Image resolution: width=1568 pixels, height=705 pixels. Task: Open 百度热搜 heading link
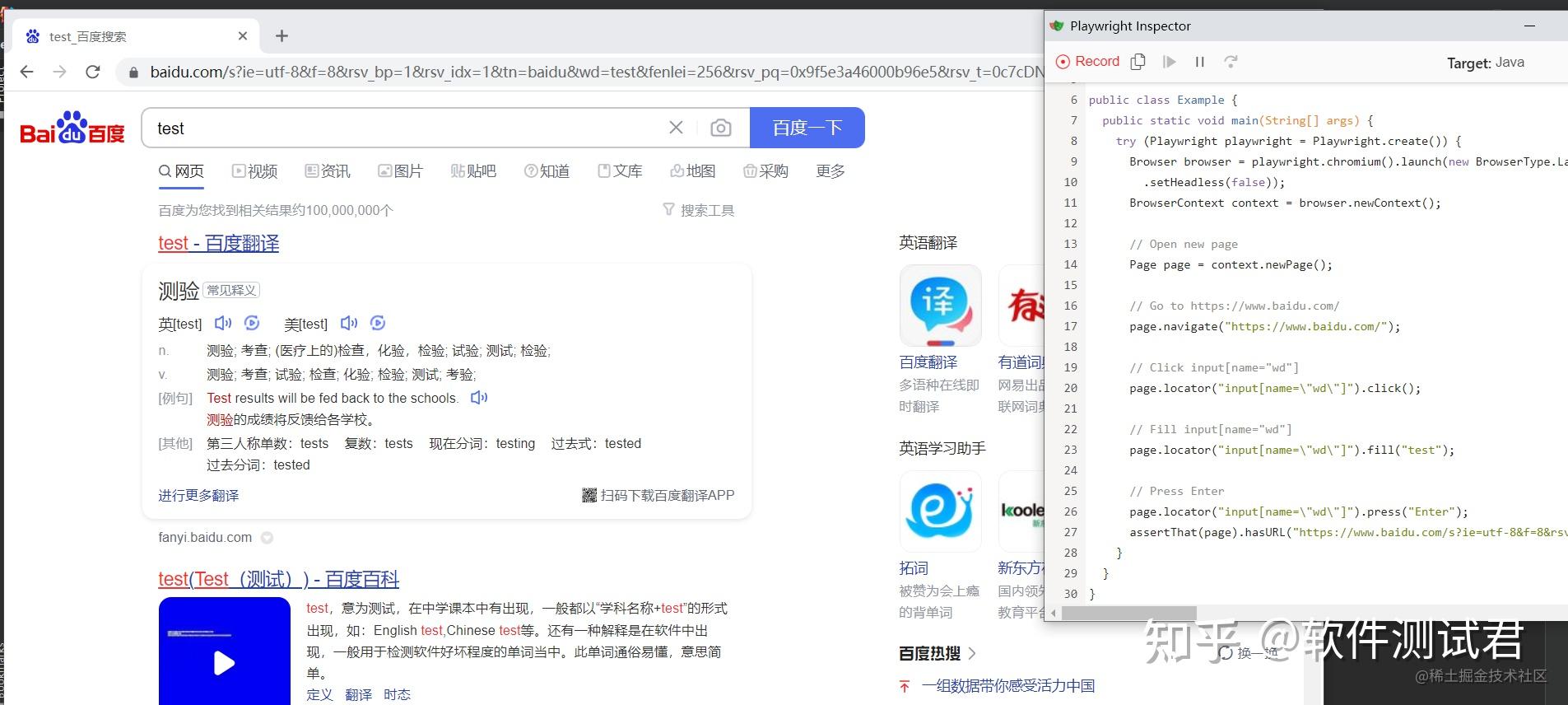pyautogui.click(x=938, y=653)
